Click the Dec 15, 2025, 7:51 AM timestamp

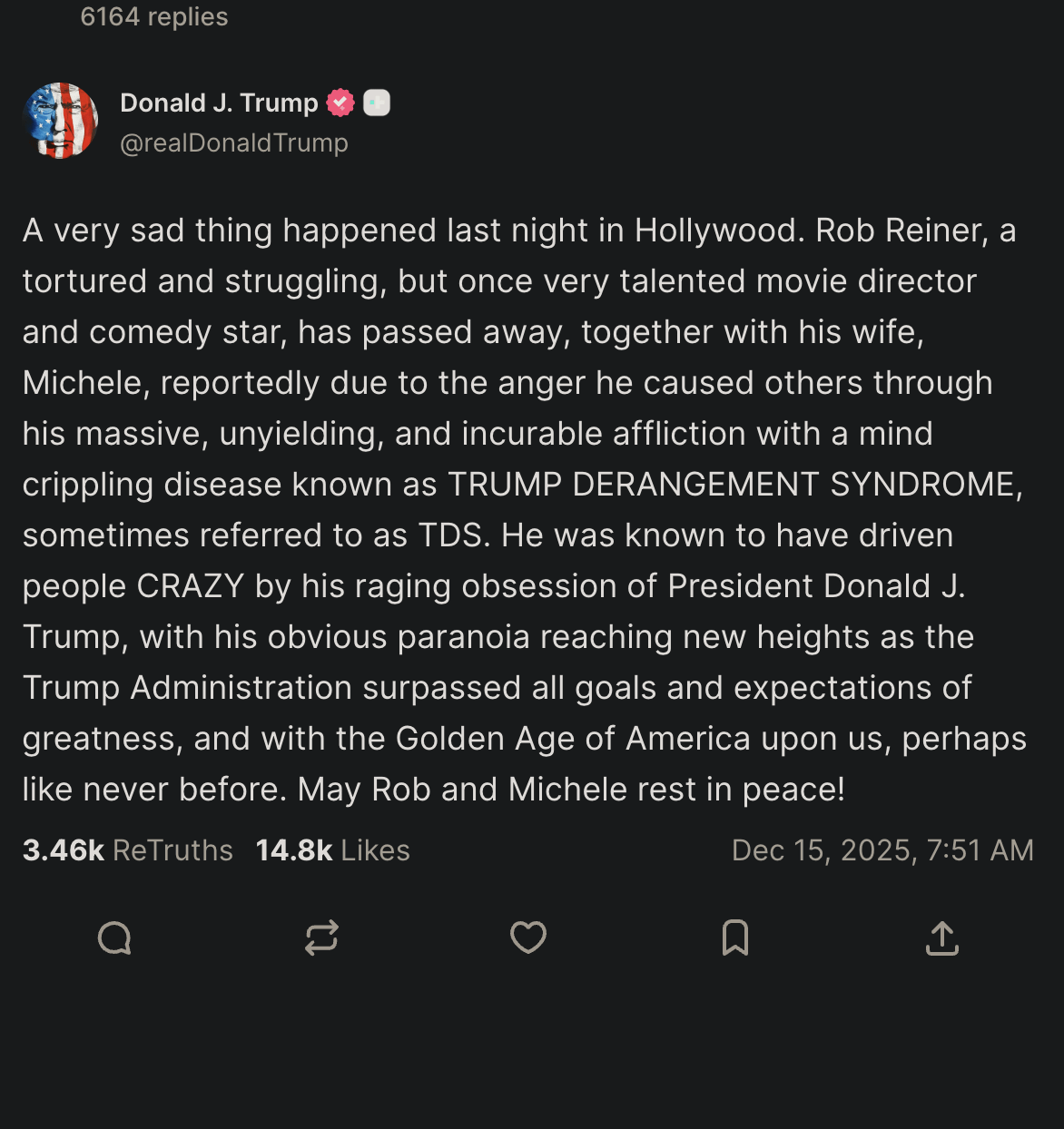882,850
